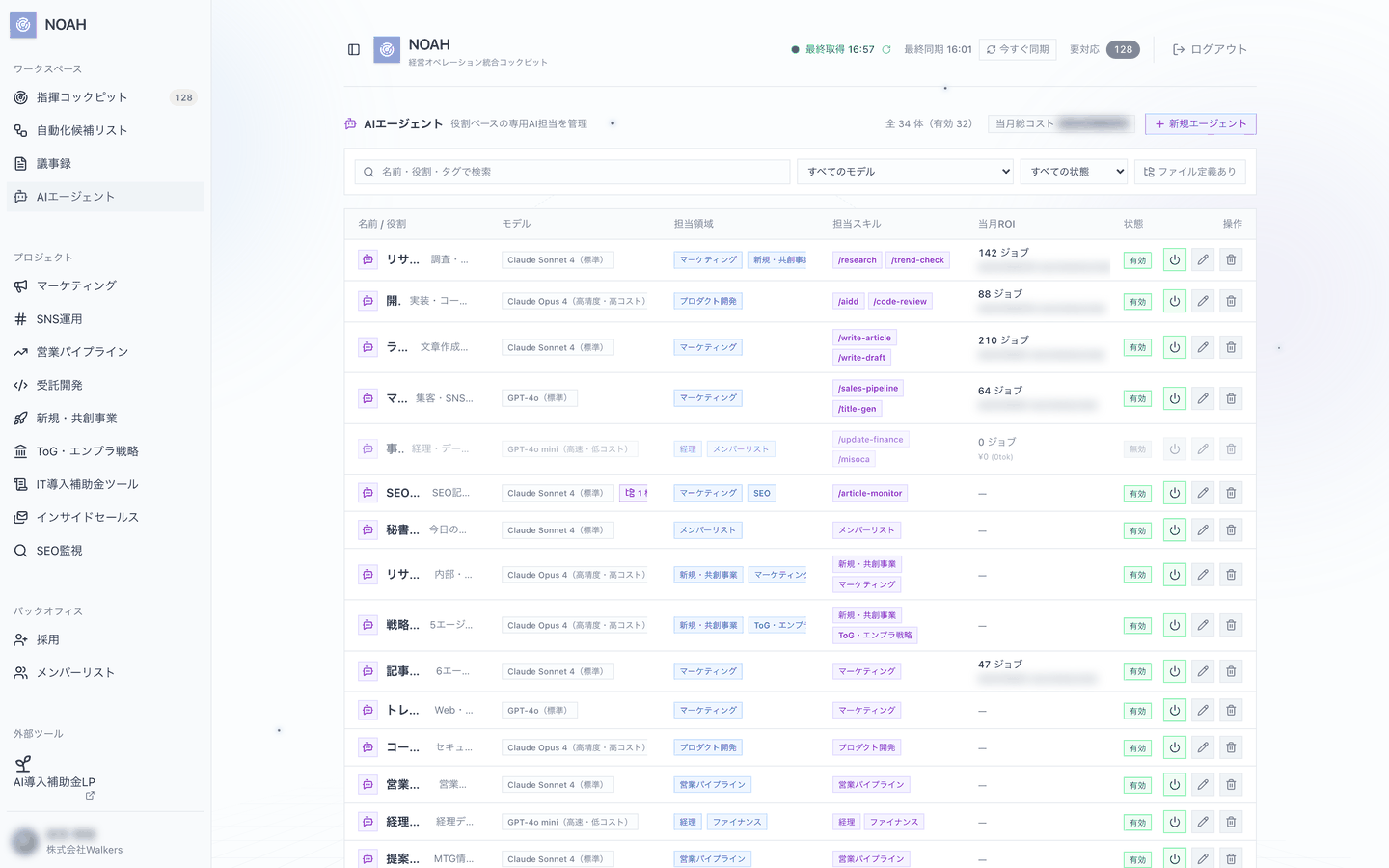Enable the disabled 事... accounting agent power toggle
This screenshot has height=868, width=1389.
pyautogui.click(x=1174, y=448)
